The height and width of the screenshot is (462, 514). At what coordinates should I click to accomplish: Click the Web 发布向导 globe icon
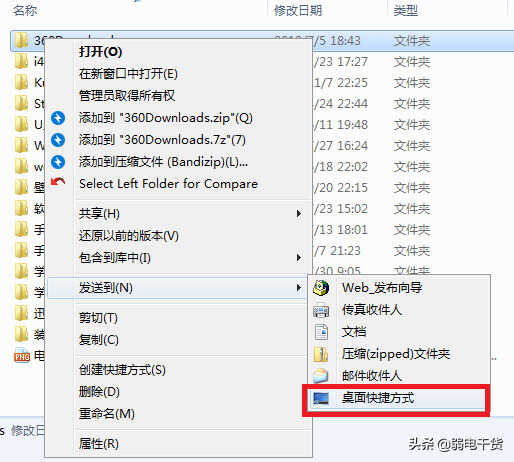(x=321, y=288)
